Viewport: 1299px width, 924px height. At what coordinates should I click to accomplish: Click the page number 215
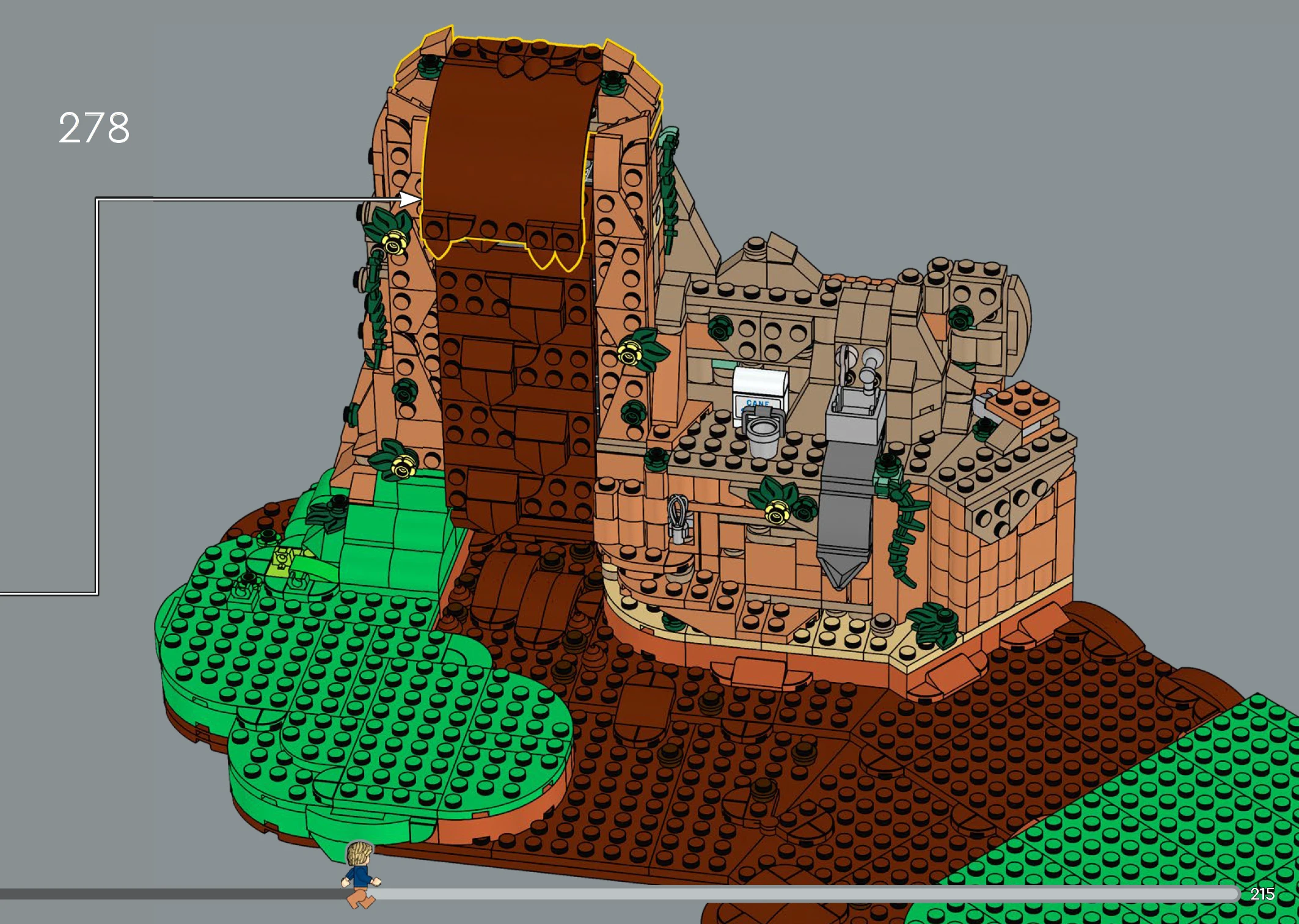(1262, 894)
